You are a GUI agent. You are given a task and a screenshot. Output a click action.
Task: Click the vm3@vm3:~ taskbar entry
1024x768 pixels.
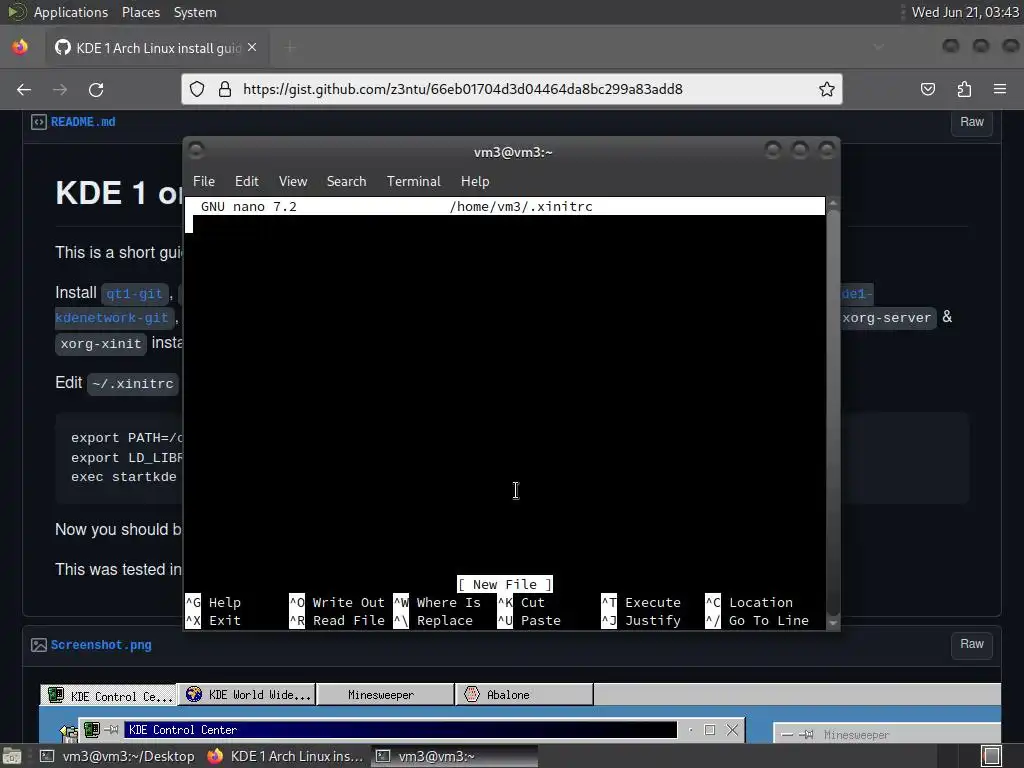tap(455, 756)
